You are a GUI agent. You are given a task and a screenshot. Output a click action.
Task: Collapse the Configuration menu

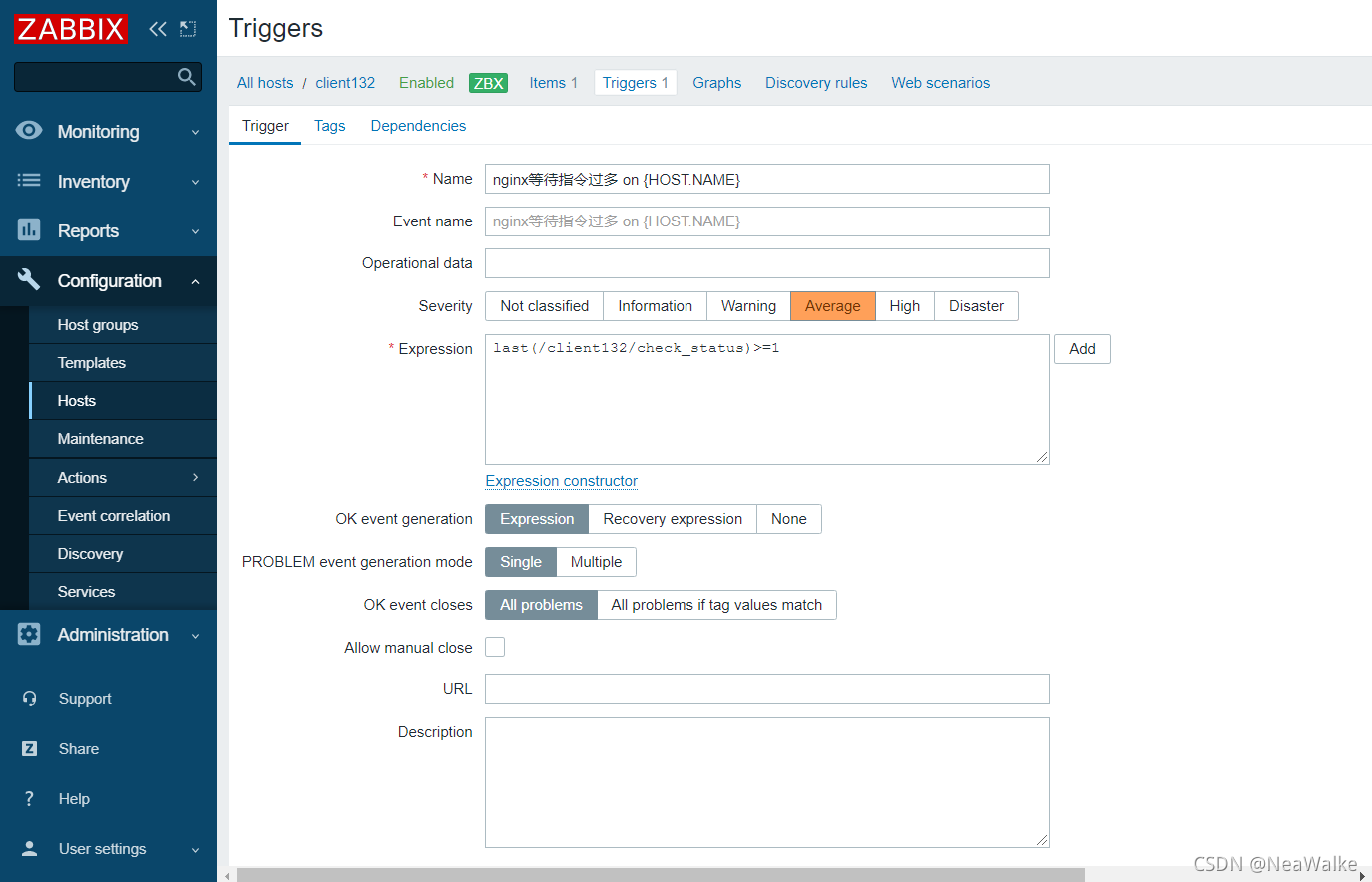click(x=108, y=281)
